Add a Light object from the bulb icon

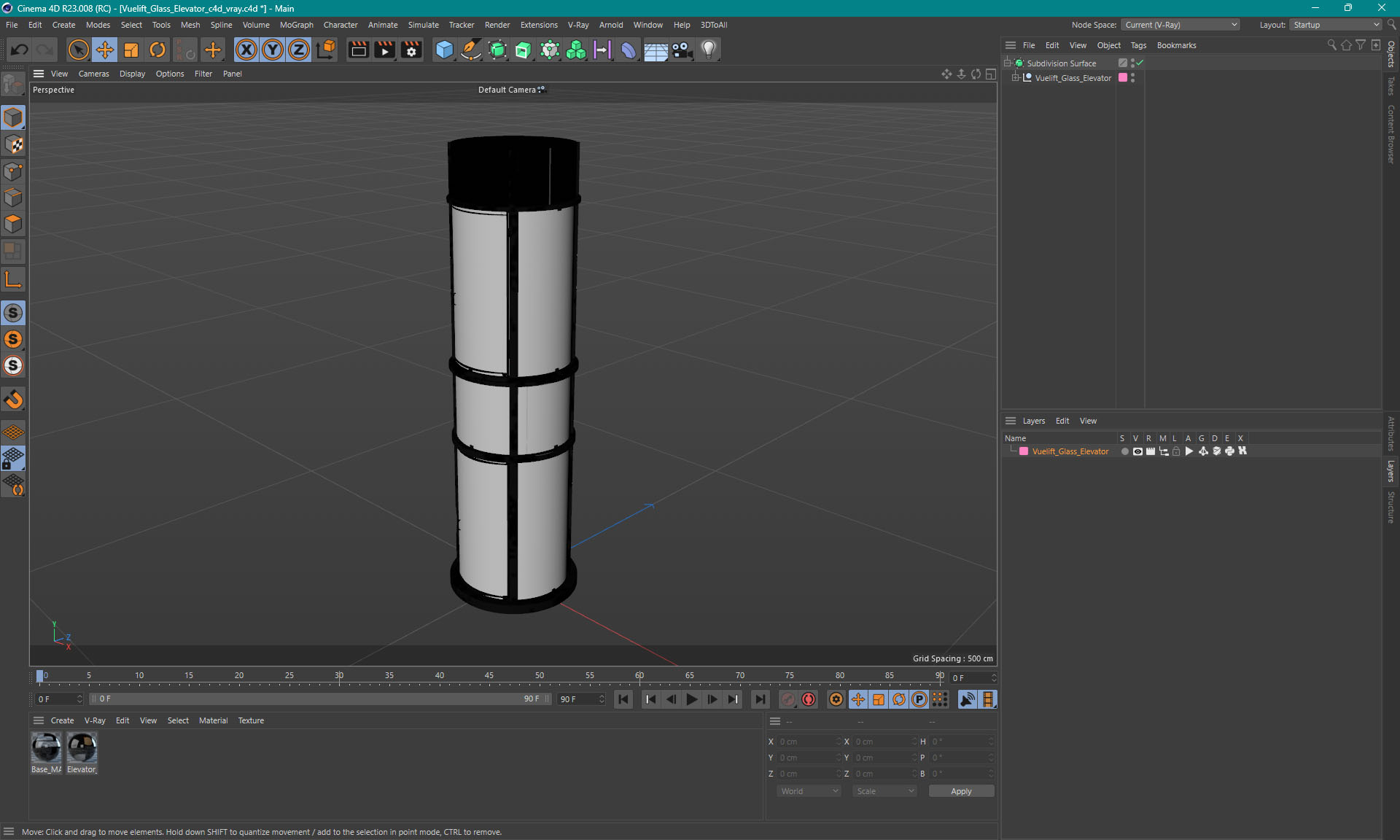708,50
